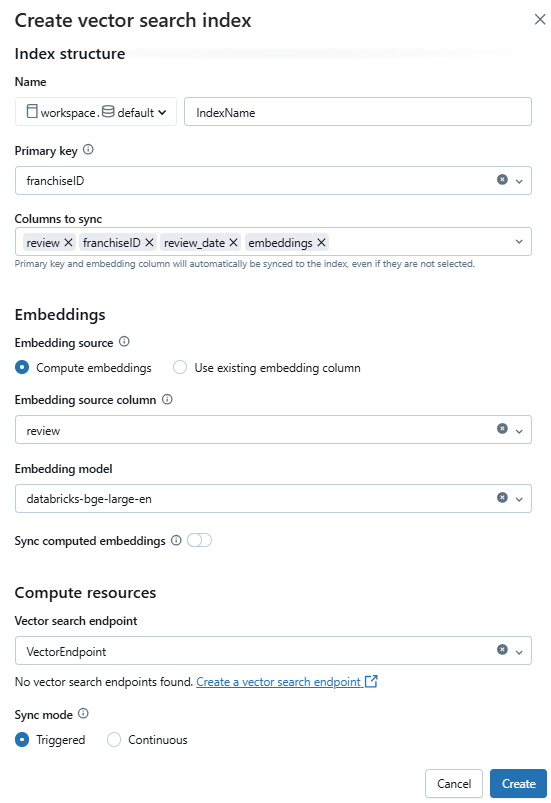Click the IndexName input field

coord(358,112)
